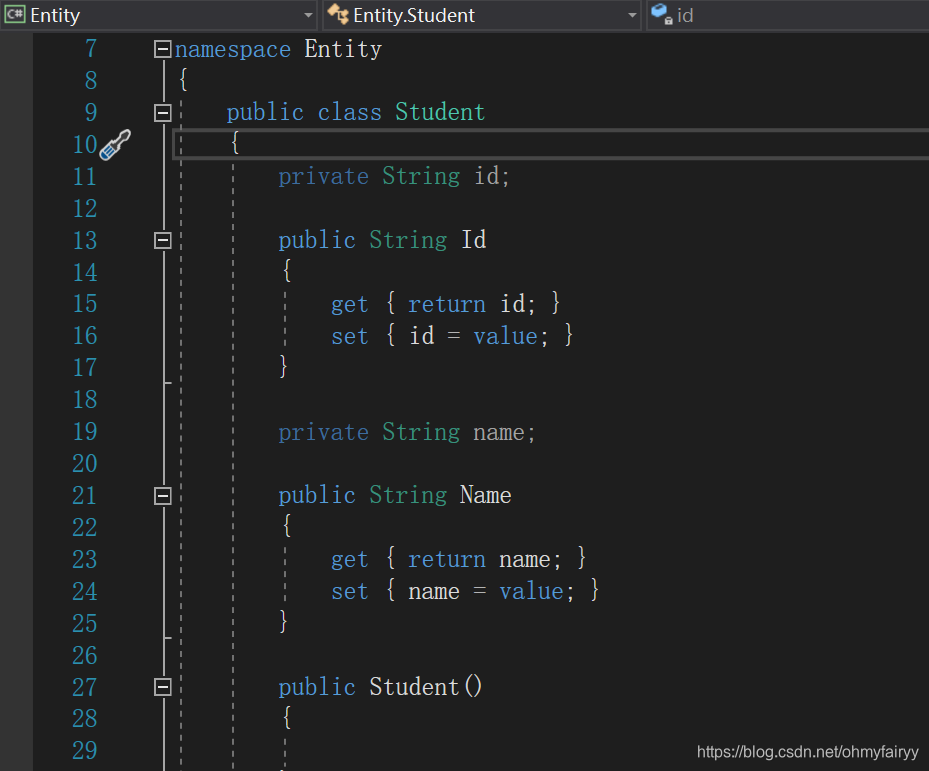929x771 pixels.
Task: Click the 'Id' property name on line 13
Action: tap(474, 240)
